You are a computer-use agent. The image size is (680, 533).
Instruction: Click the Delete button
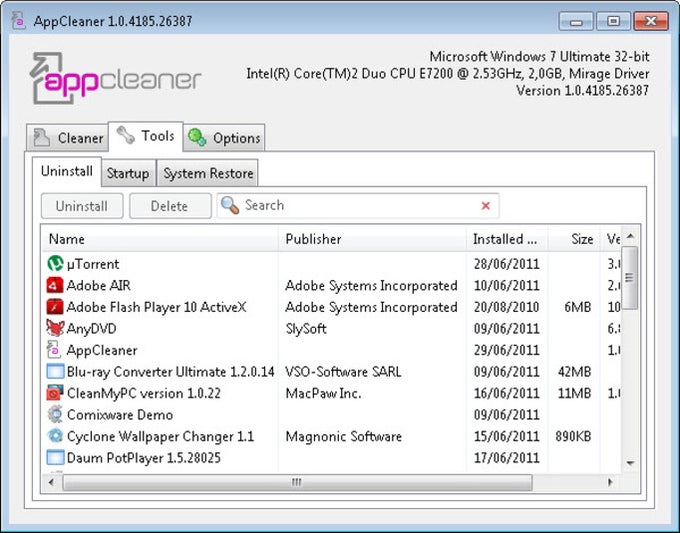170,206
